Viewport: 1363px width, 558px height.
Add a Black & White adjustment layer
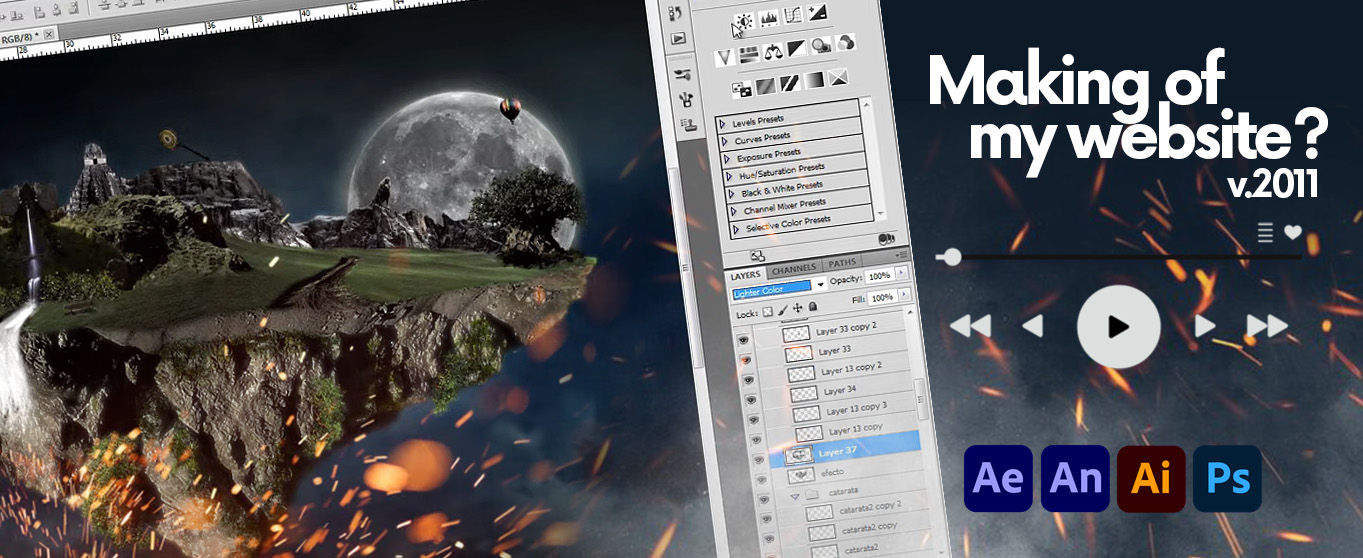coord(797,48)
